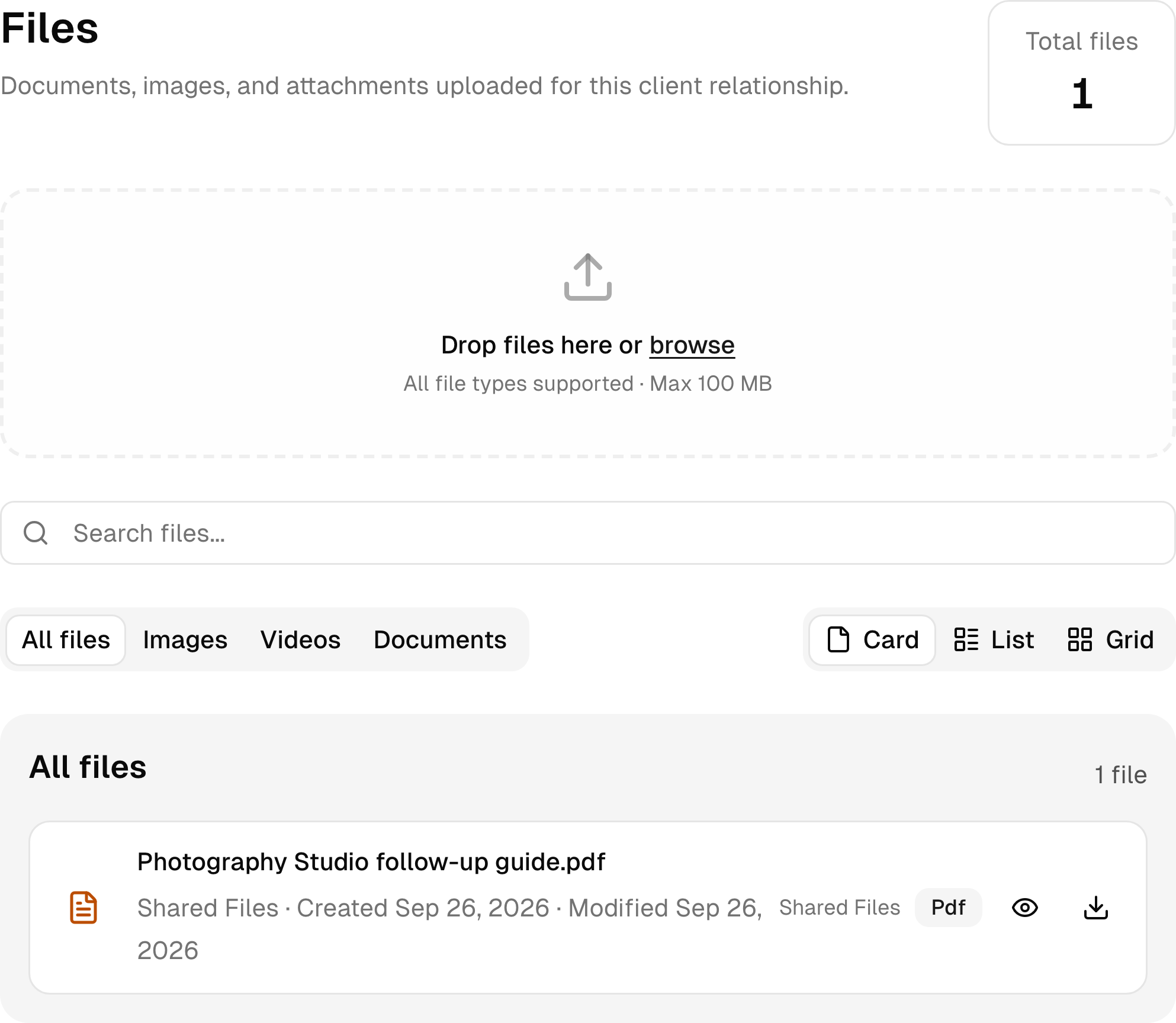Click the browse link

692,345
